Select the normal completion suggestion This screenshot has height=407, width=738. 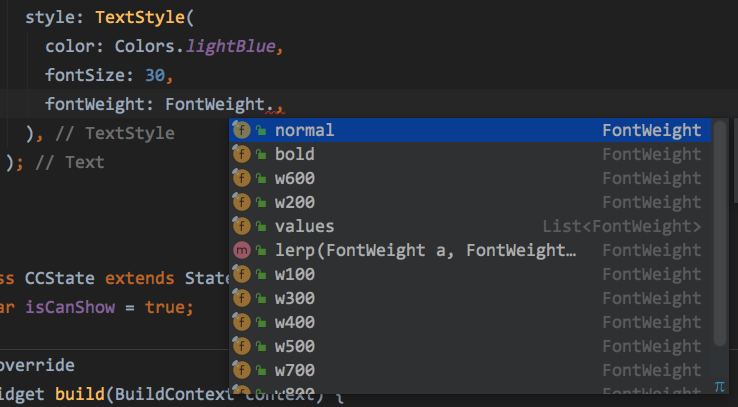[x=304, y=131]
